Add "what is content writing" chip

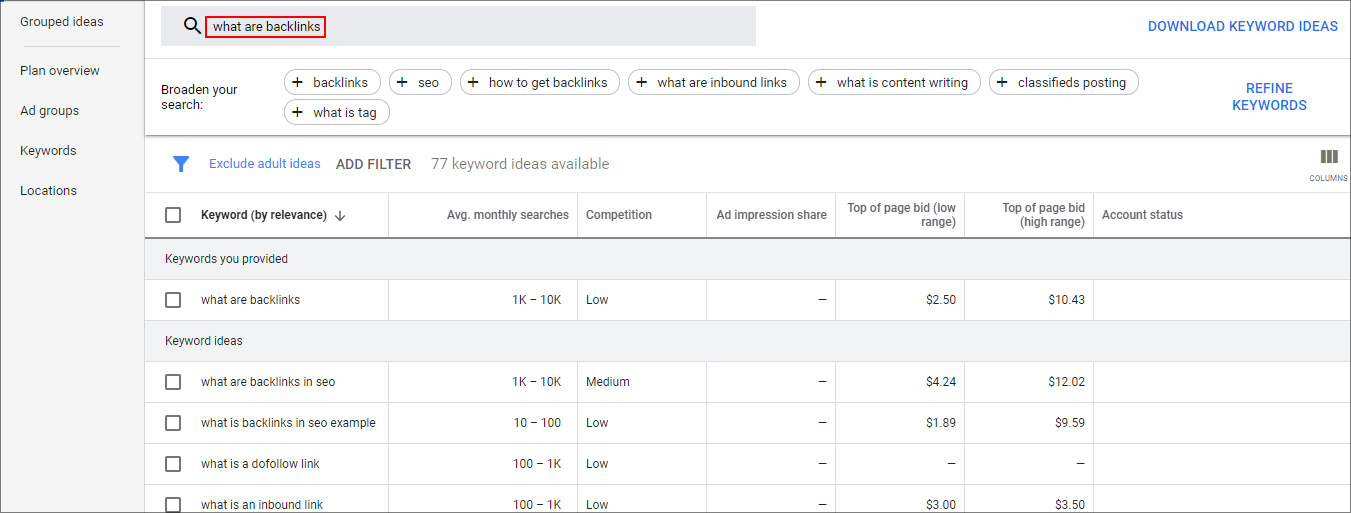[x=894, y=82]
